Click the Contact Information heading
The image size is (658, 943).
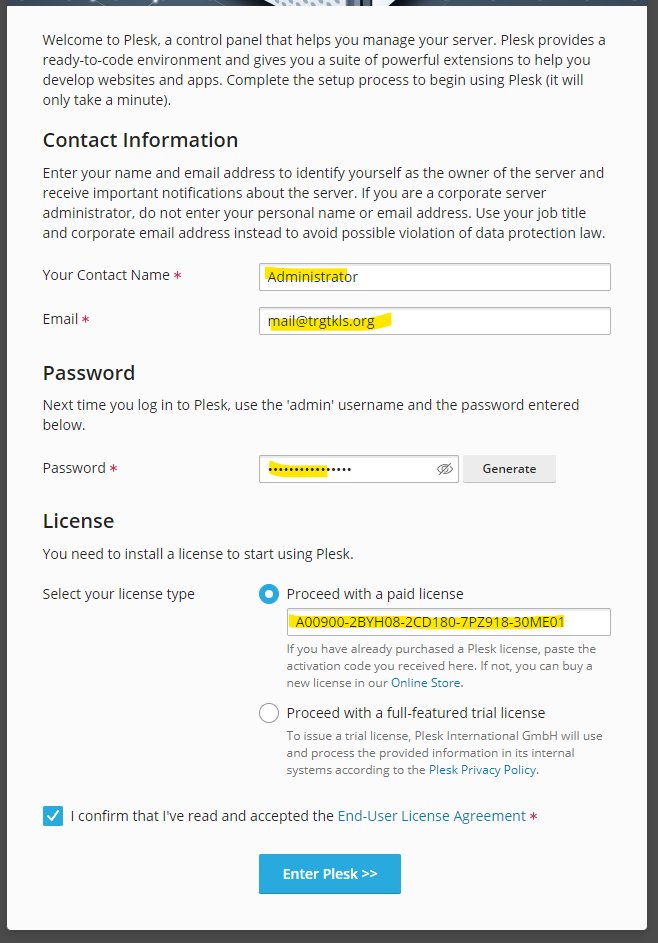point(140,140)
